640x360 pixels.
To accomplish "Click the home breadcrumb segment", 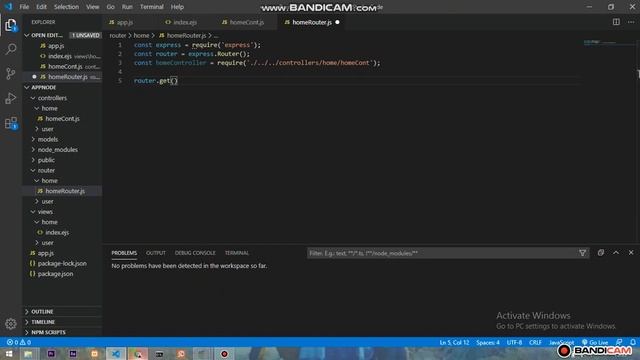I will coord(141,36).
